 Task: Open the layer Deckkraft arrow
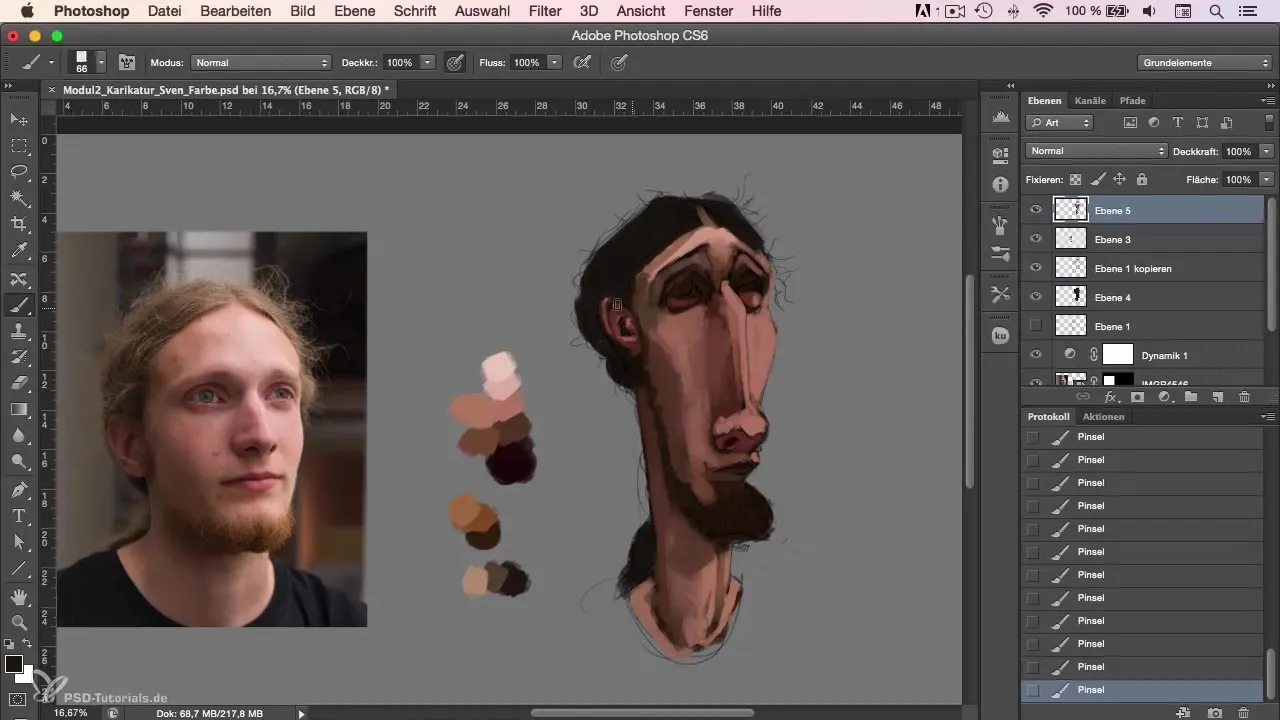pyautogui.click(x=1267, y=151)
